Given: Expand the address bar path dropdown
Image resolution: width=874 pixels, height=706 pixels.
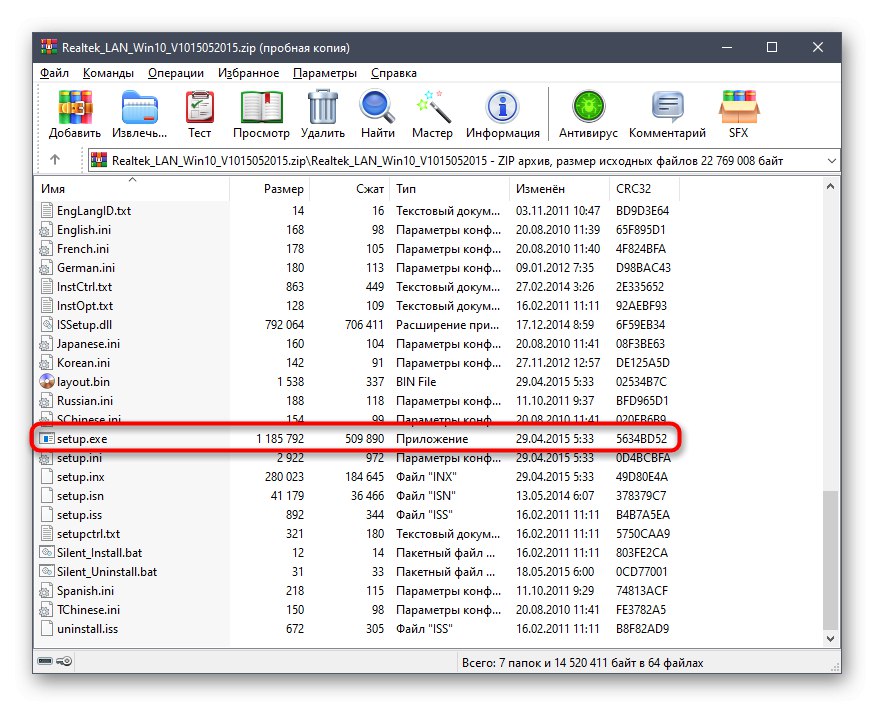Looking at the screenshot, I should click(832, 160).
